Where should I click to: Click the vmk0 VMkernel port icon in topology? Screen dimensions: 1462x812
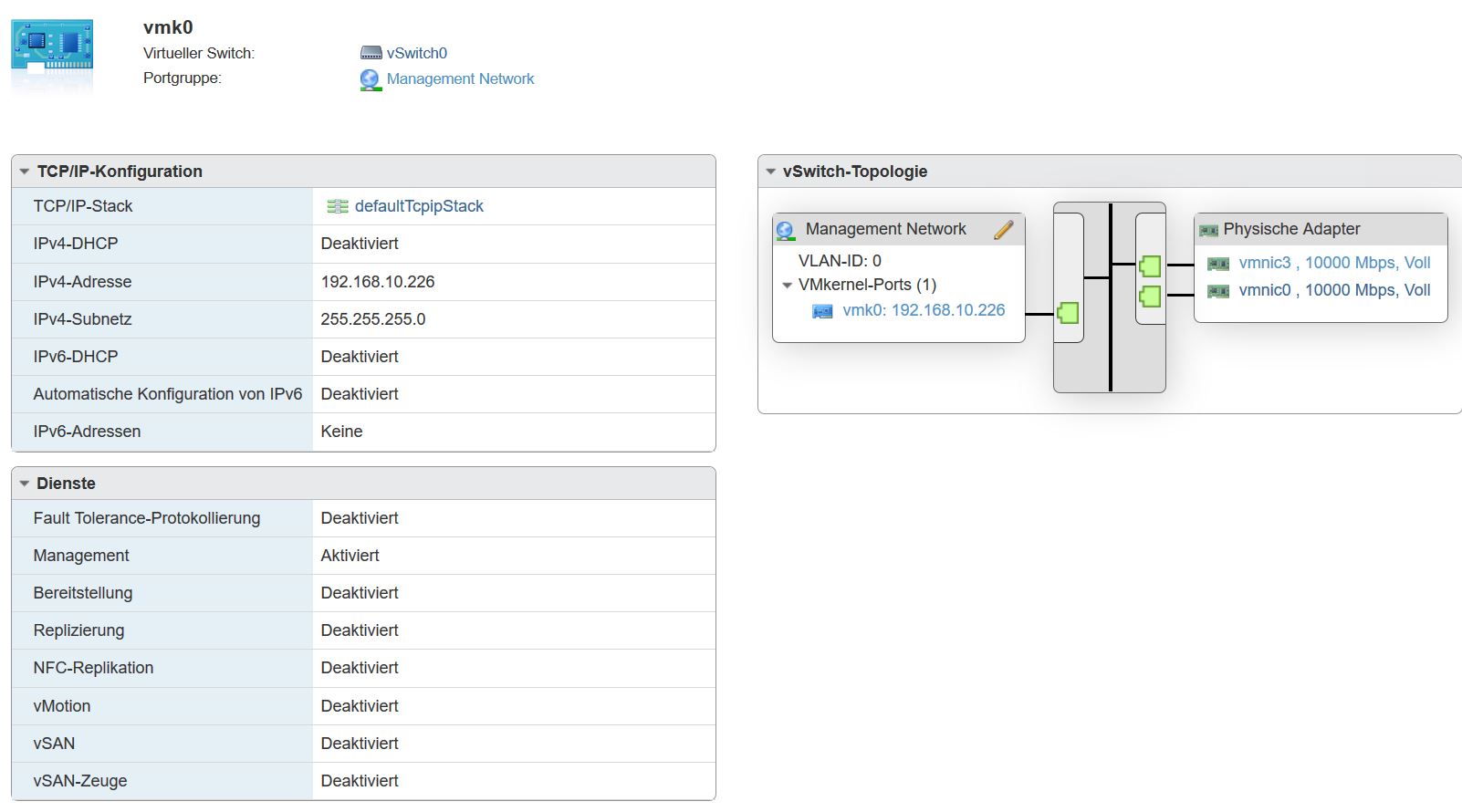(822, 311)
